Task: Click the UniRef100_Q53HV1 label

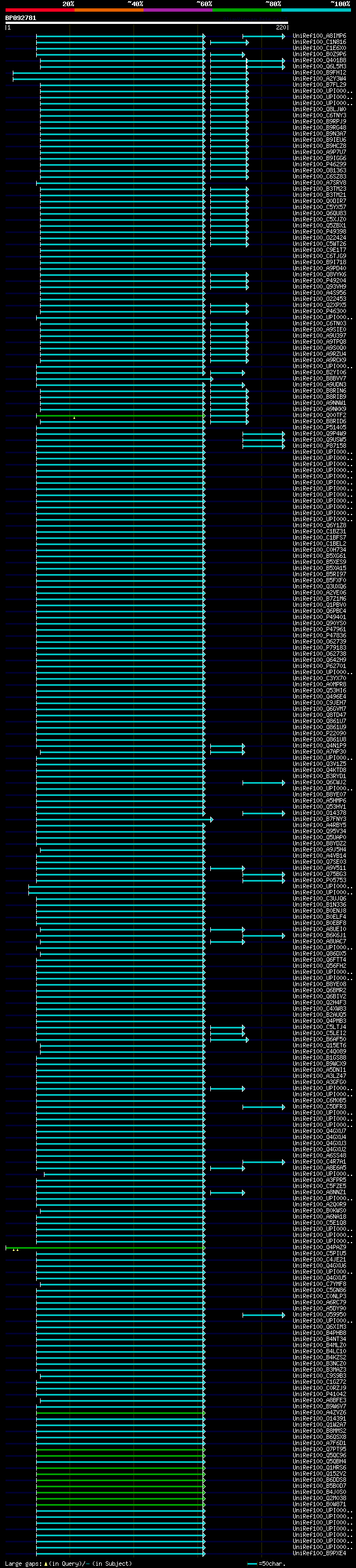Action: coord(319,807)
